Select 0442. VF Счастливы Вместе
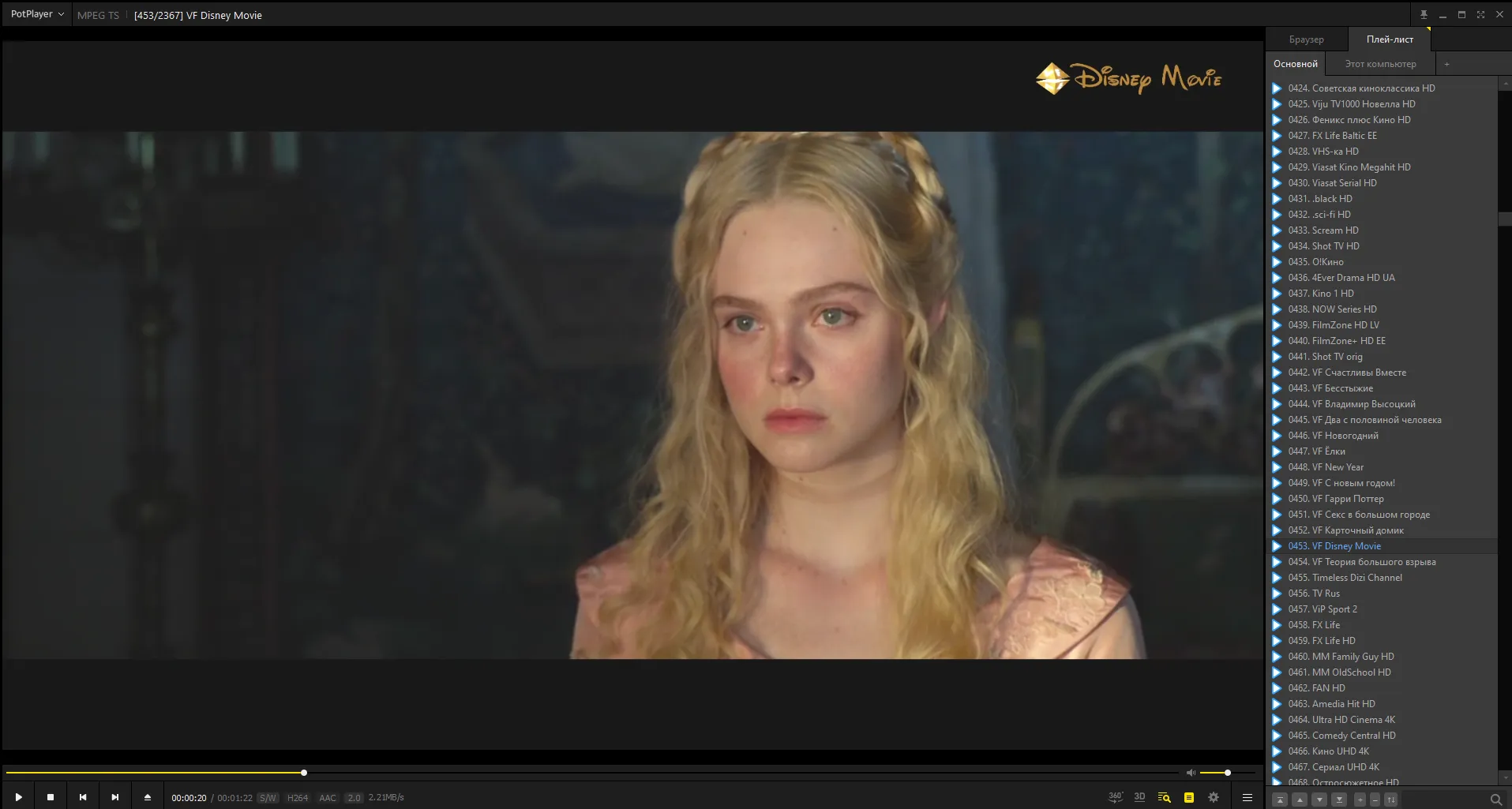The width and height of the screenshot is (1512, 809). (1383, 373)
